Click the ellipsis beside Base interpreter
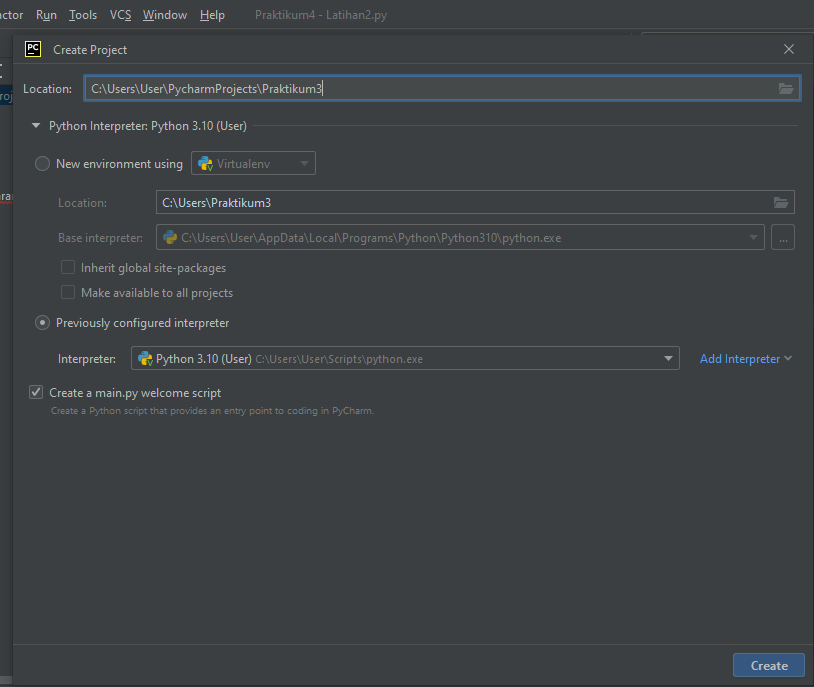Viewport: 814px width, 687px height. pos(783,237)
